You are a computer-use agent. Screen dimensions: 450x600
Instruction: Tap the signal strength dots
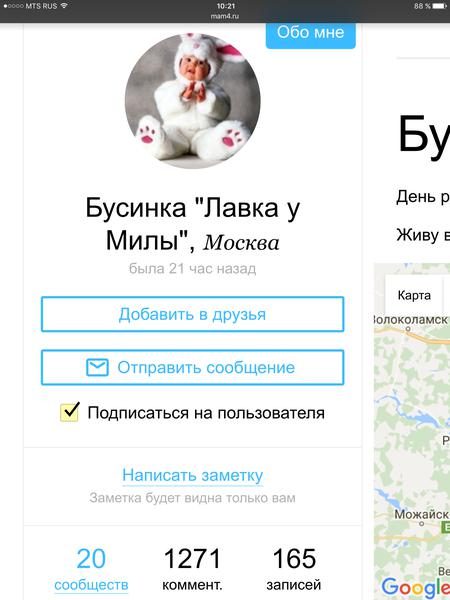[x=13, y=6]
